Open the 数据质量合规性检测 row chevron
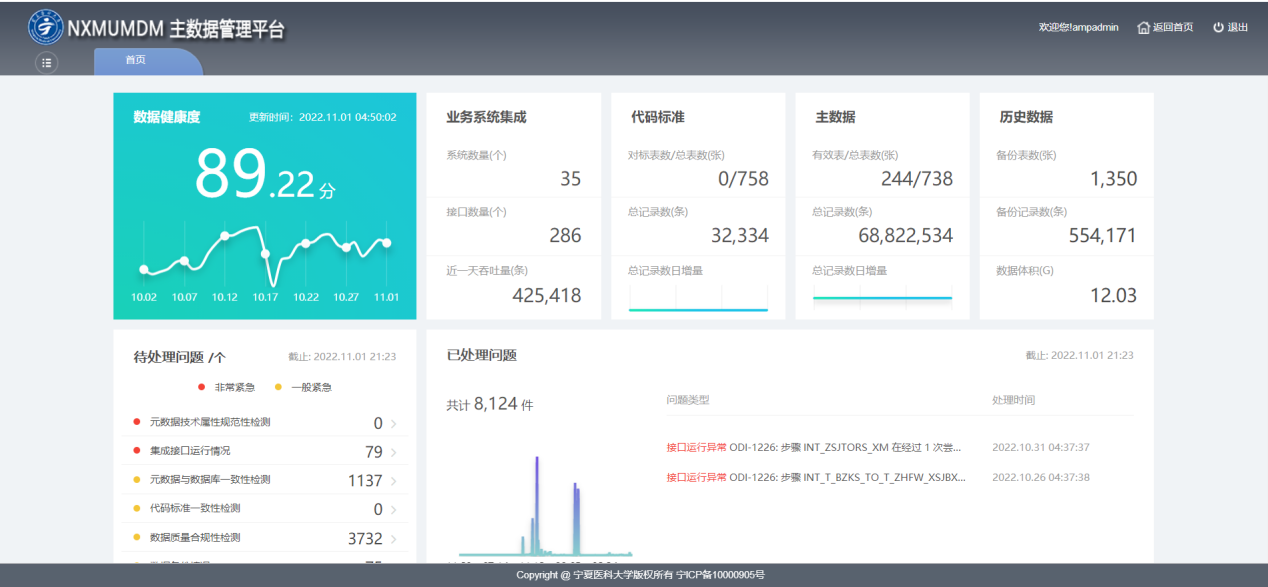The image size is (1268, 587). pyautogui.click(x=394, y=539)
